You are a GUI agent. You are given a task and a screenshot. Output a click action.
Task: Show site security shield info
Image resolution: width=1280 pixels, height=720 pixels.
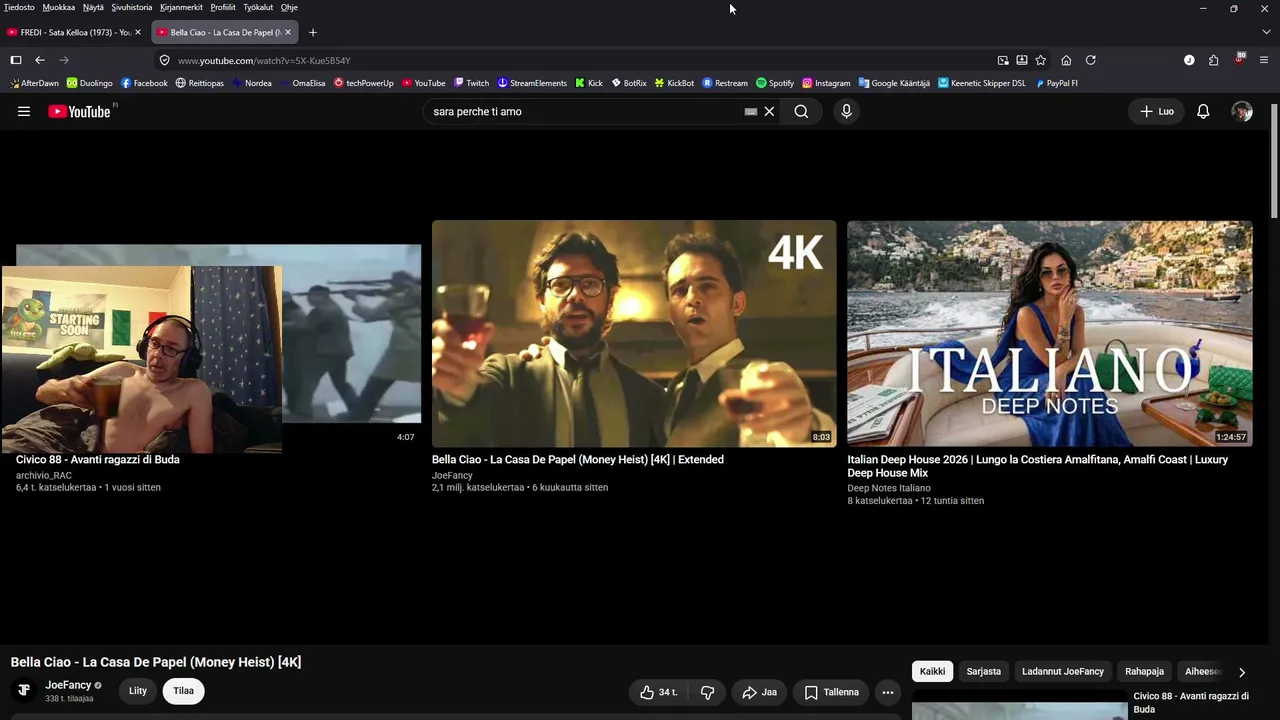coord(165,60)
